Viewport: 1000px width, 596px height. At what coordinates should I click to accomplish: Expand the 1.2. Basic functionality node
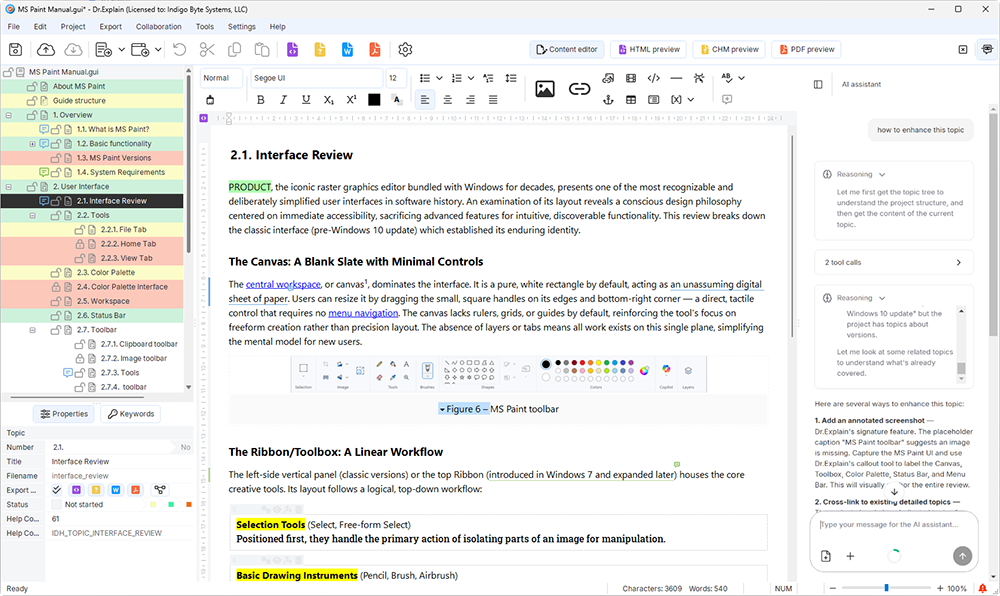coord(33,144)
